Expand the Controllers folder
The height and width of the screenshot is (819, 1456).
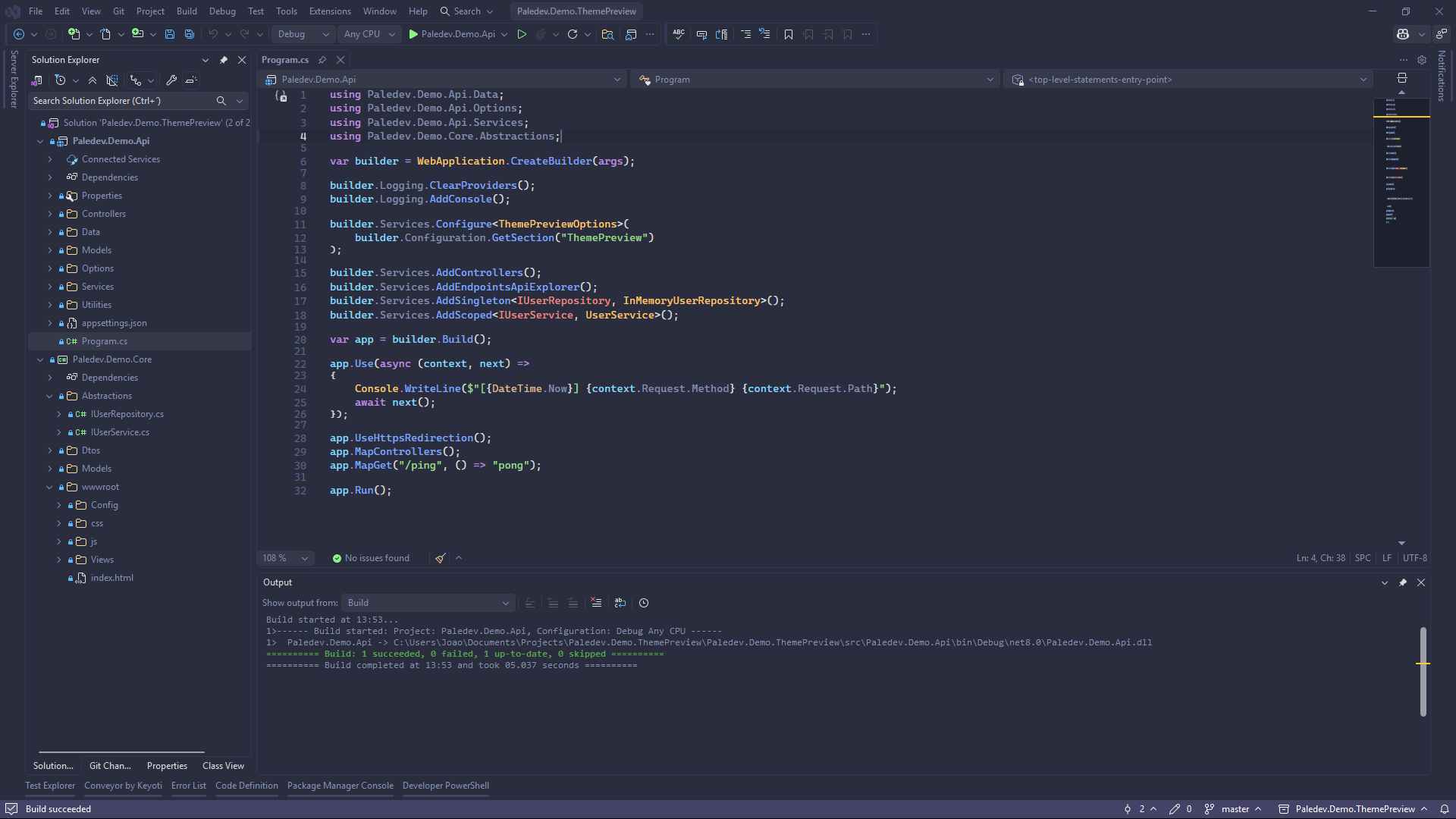pos(50,214)
